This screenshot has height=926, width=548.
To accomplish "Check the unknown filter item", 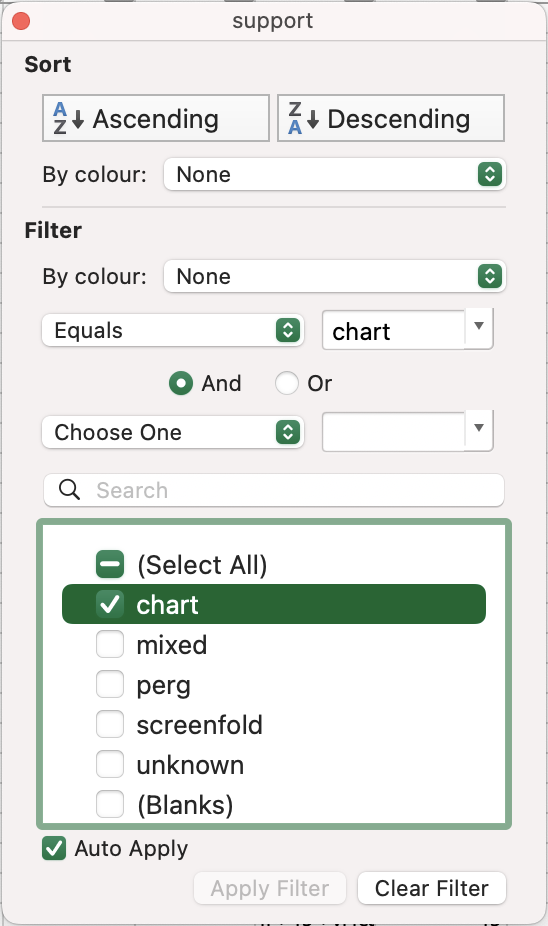I will tap(110, 764).
